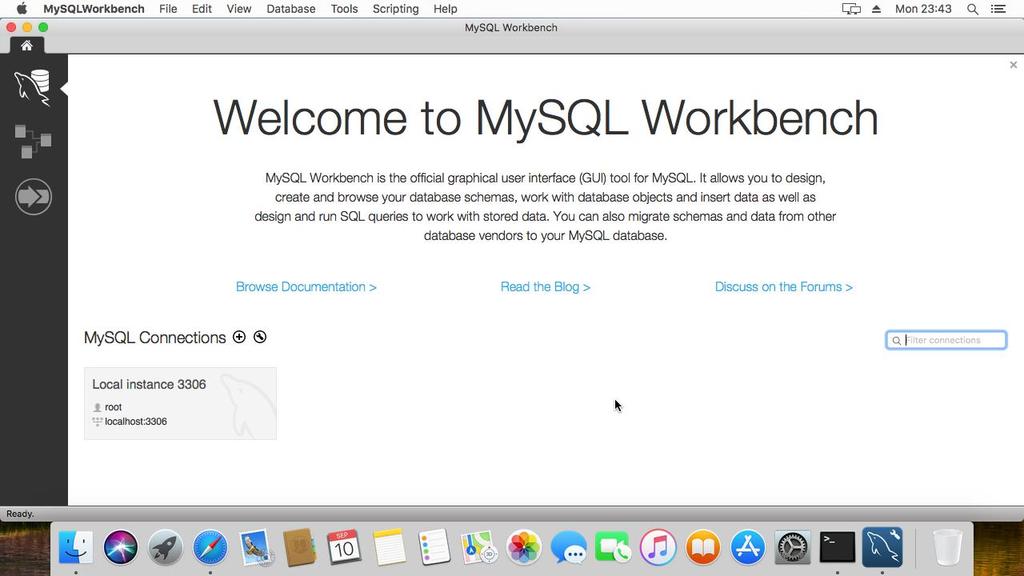Open Contacts book in the Dock
This screenshot has width=1024, height=576.
300,547
